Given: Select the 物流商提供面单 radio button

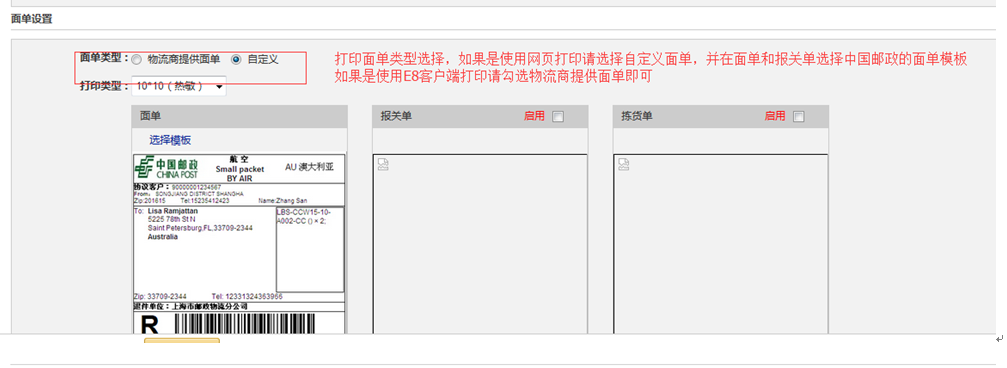Looking at the screenshot, I should [136, 60].
